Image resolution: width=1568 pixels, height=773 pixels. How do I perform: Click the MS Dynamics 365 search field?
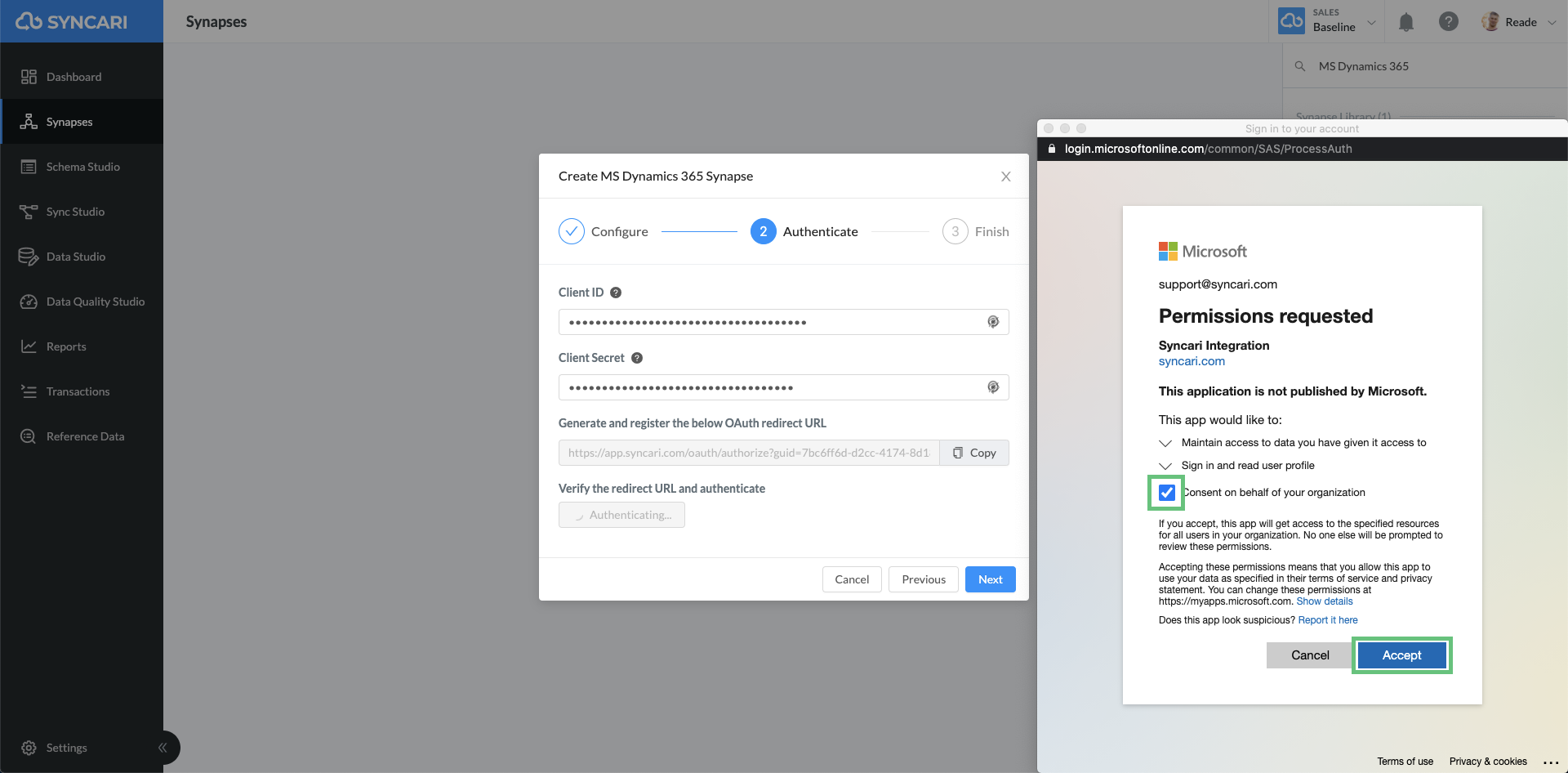(x=1425, y=66)
